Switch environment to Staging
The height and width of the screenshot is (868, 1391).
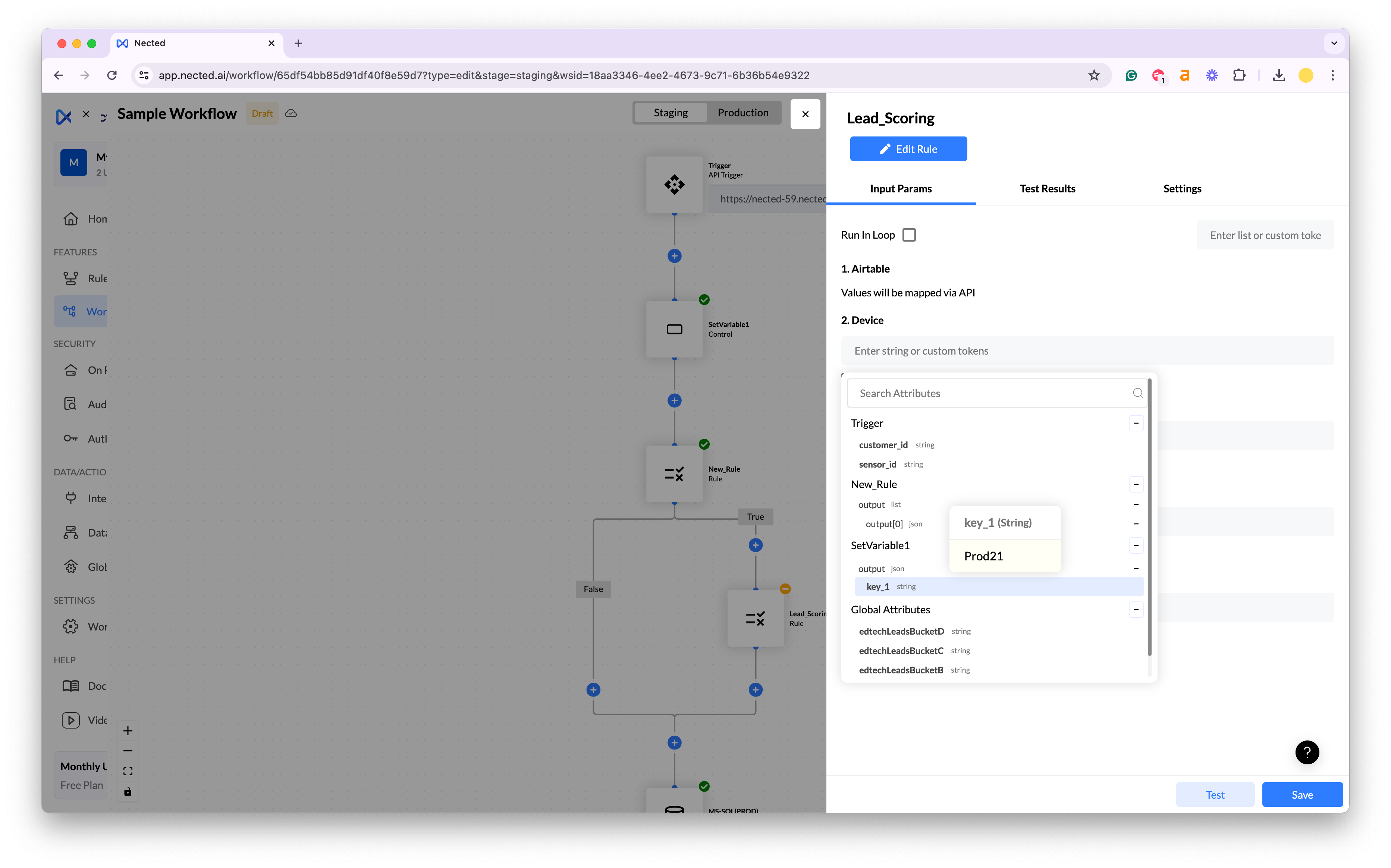pyautogui.click(x=670, y=113)
